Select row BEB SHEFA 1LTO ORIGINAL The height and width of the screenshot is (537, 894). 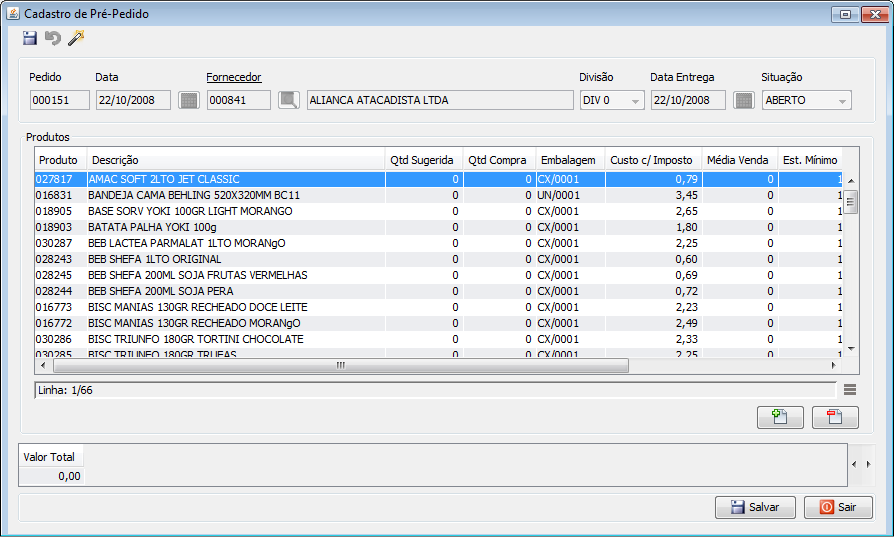click(438, 259)
